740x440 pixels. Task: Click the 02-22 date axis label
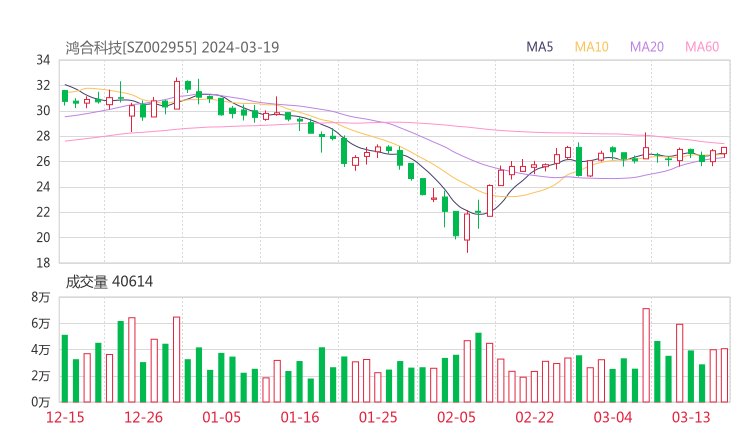pyautogui.click(x=534, y=417)
